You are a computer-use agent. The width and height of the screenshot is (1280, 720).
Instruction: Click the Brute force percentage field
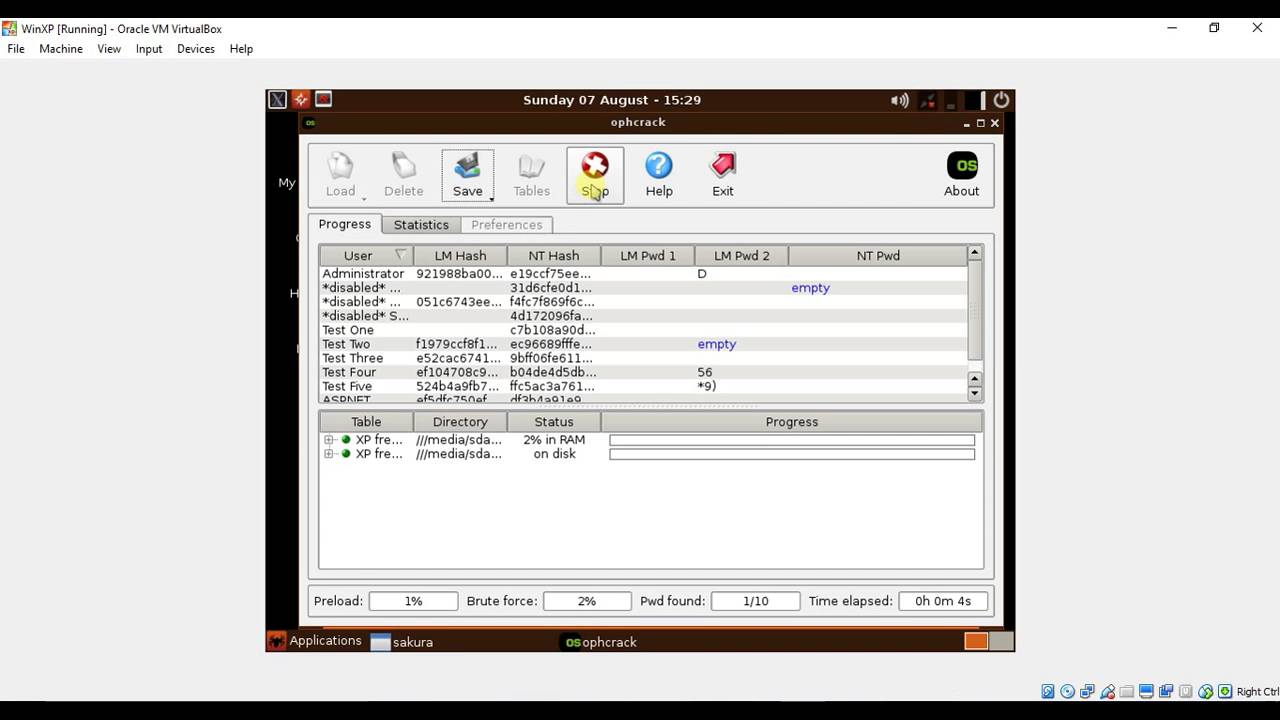point(587,601)
